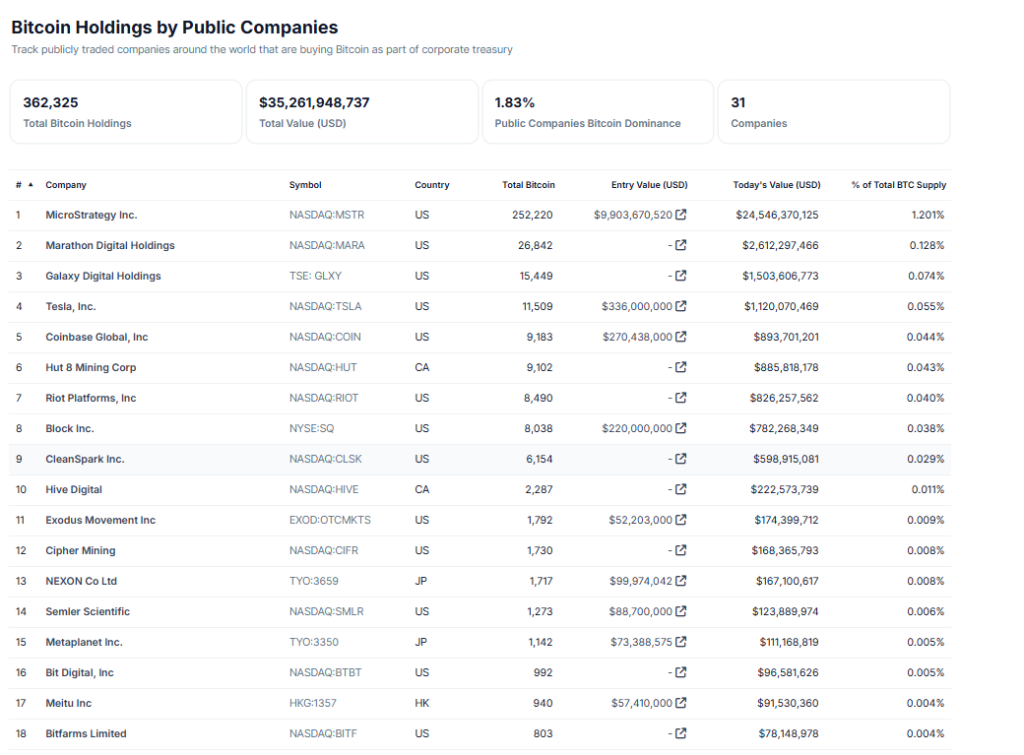Click Coinbase Global external link icon
Image resolution: width=1024 pixels, height=755 pixels.
point(681,337)
